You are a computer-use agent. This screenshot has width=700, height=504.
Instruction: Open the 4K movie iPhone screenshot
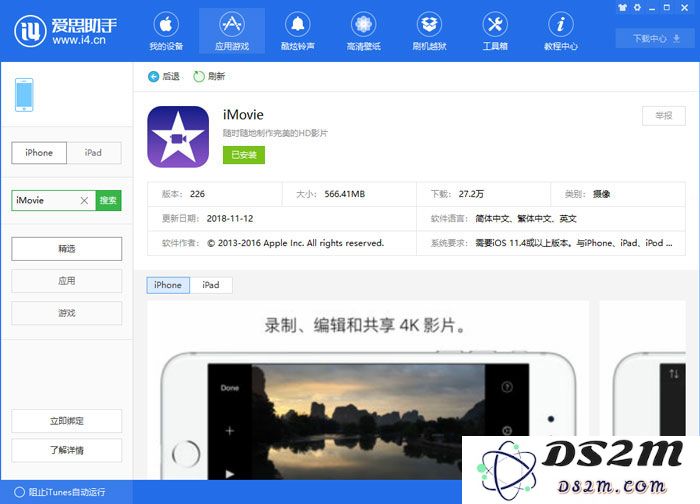point(368,391)
